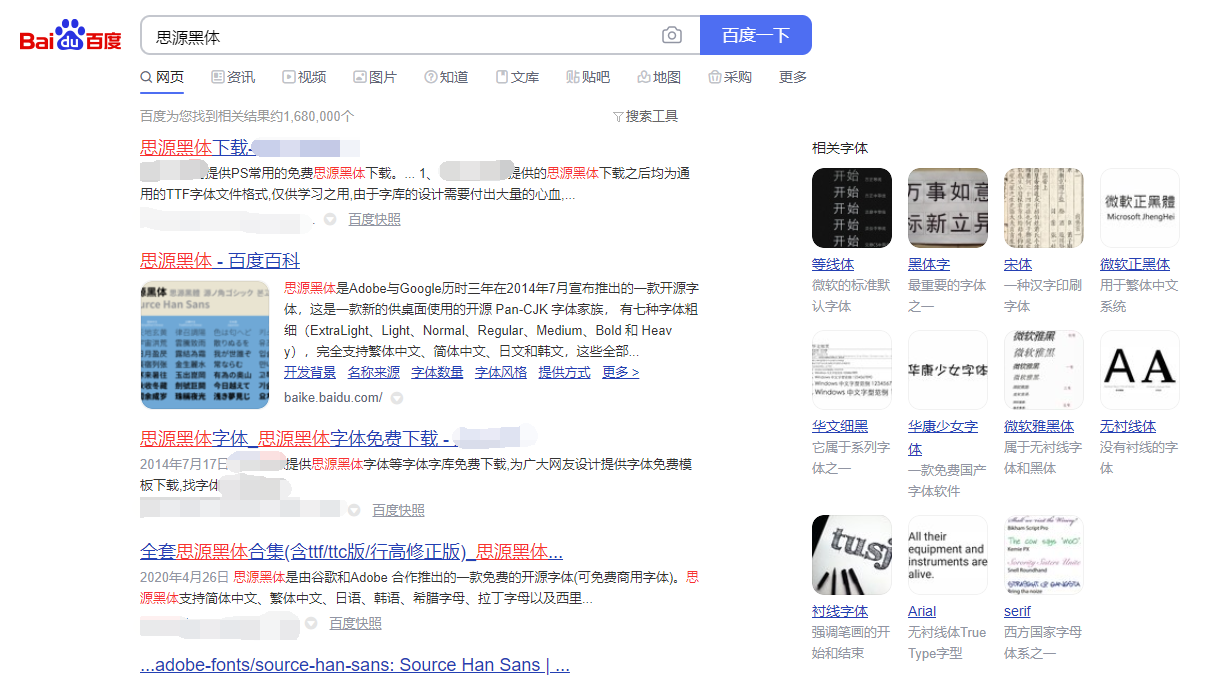Click the Arial font thumbnail

click(948, 555)
